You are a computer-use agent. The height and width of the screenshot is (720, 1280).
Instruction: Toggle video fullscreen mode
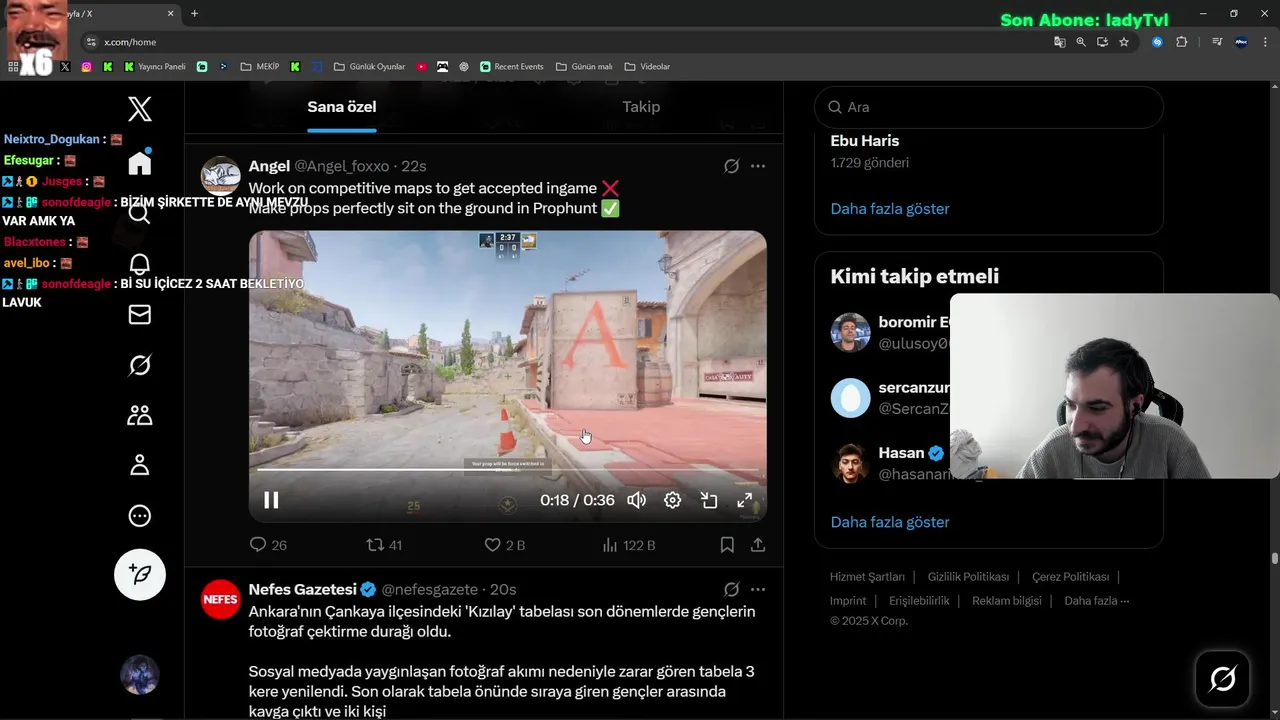[x=745, y=500]
